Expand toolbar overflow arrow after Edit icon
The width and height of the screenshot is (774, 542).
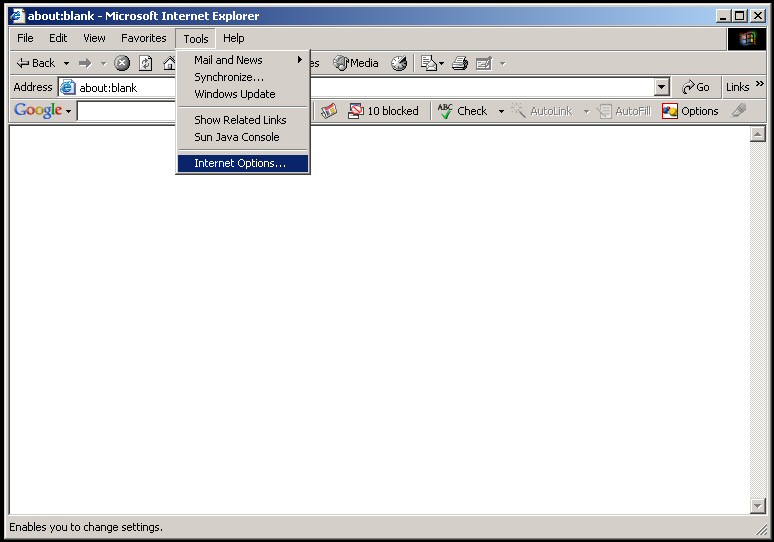[x=503, y=63]
